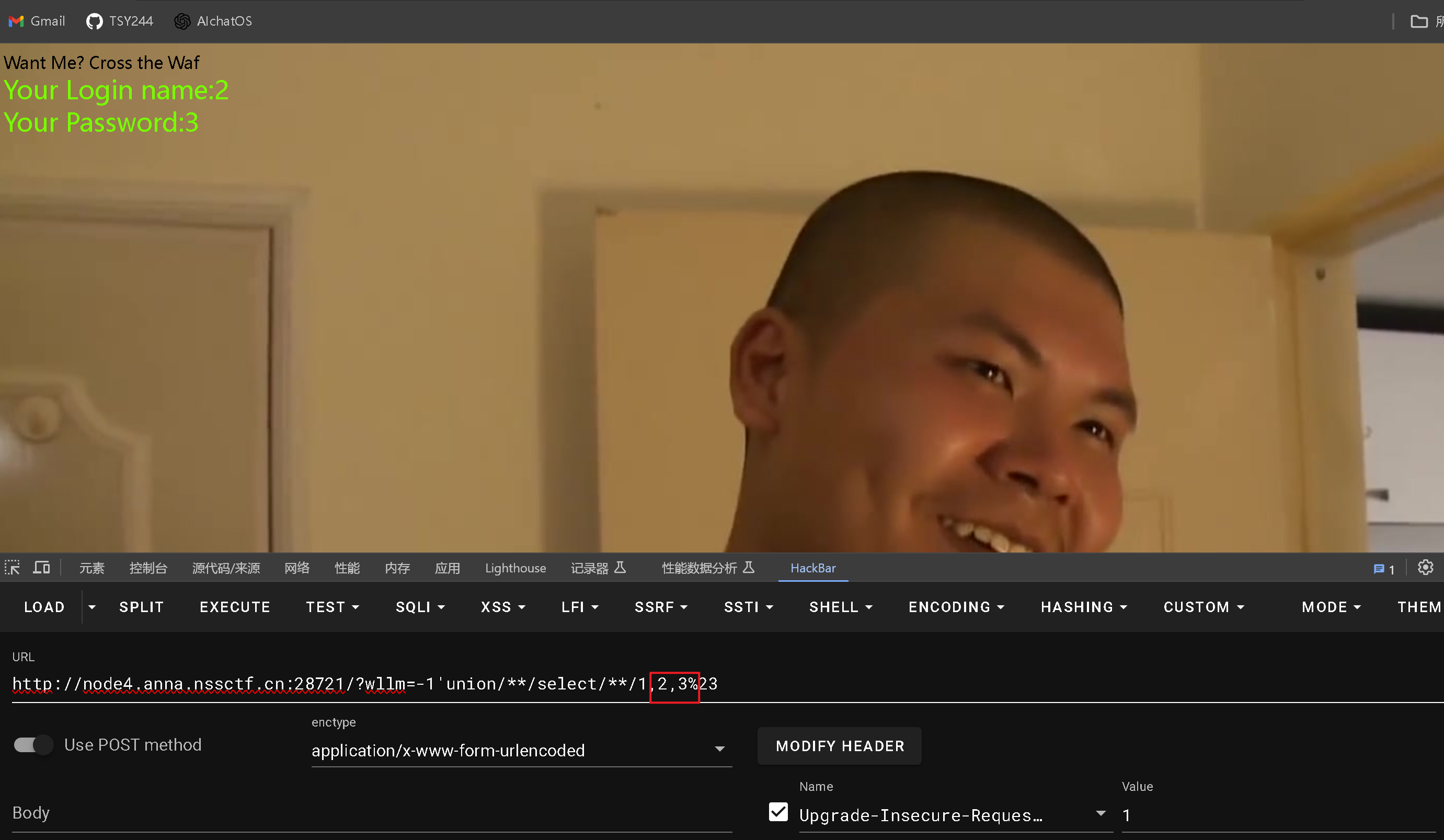The image size is (1444, 840).
Task: Switch to the Lighthouse tab
Action: click(515, 568)
